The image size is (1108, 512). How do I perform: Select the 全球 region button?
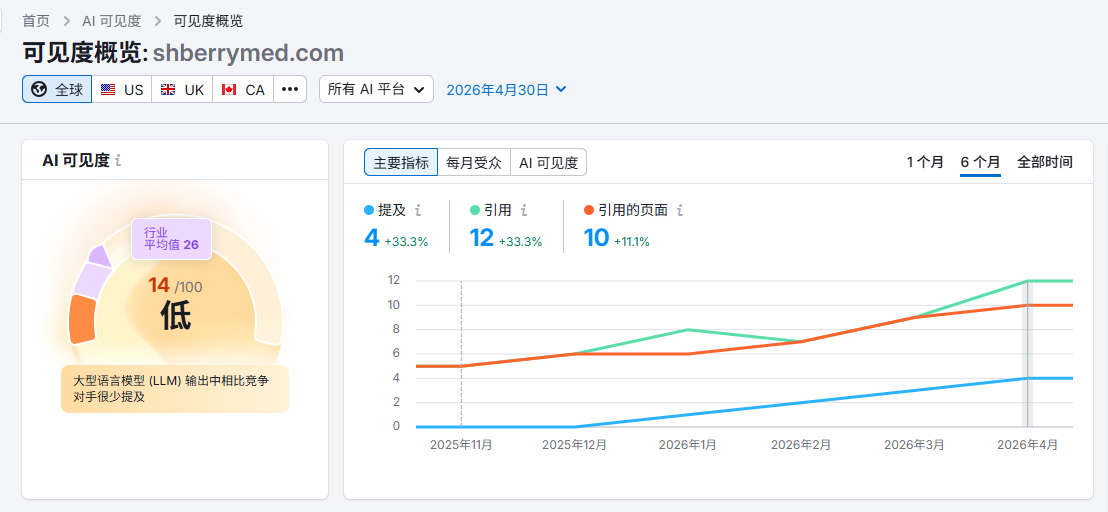pos(57,90)
